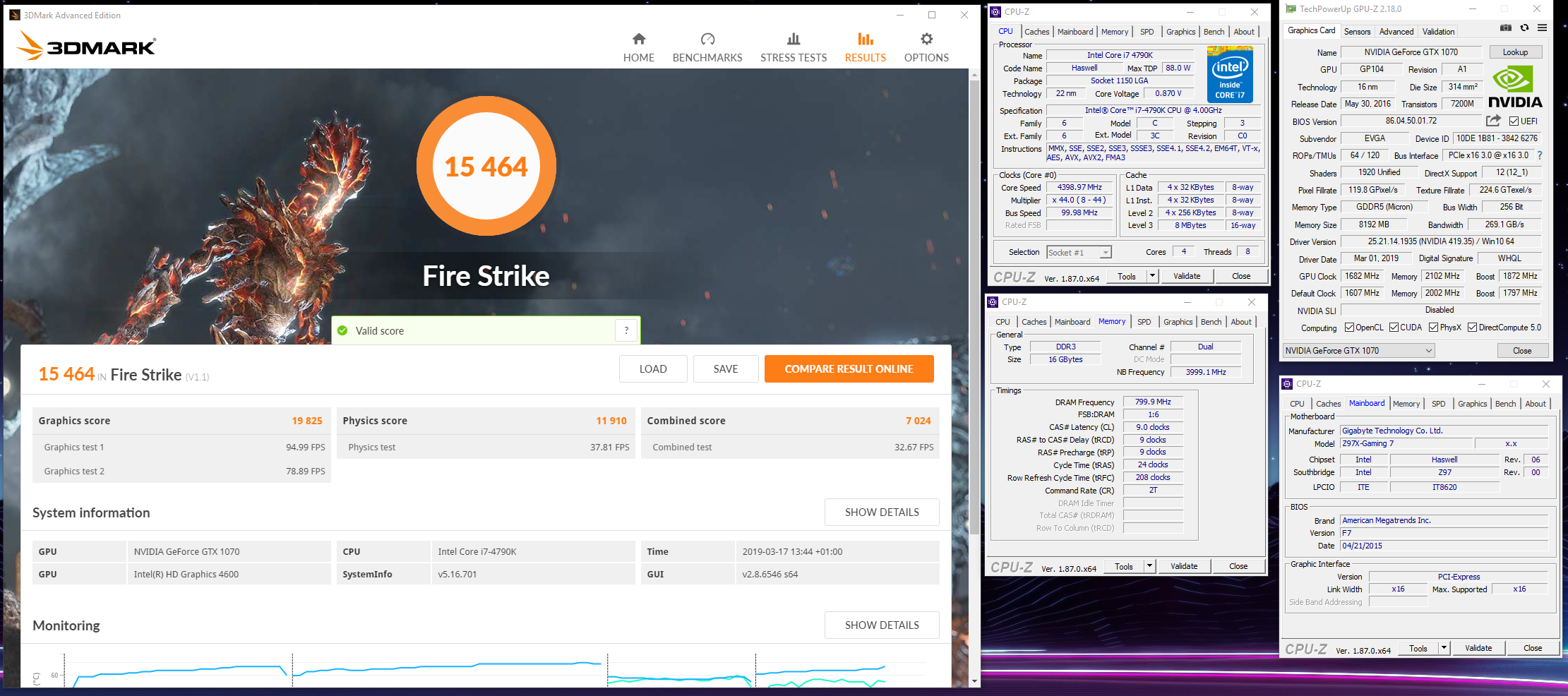The width and height of the screenshot is (1568, 696).
Task: Click the Monitoring graph area in 3DMark
Action: coord(487,668)
